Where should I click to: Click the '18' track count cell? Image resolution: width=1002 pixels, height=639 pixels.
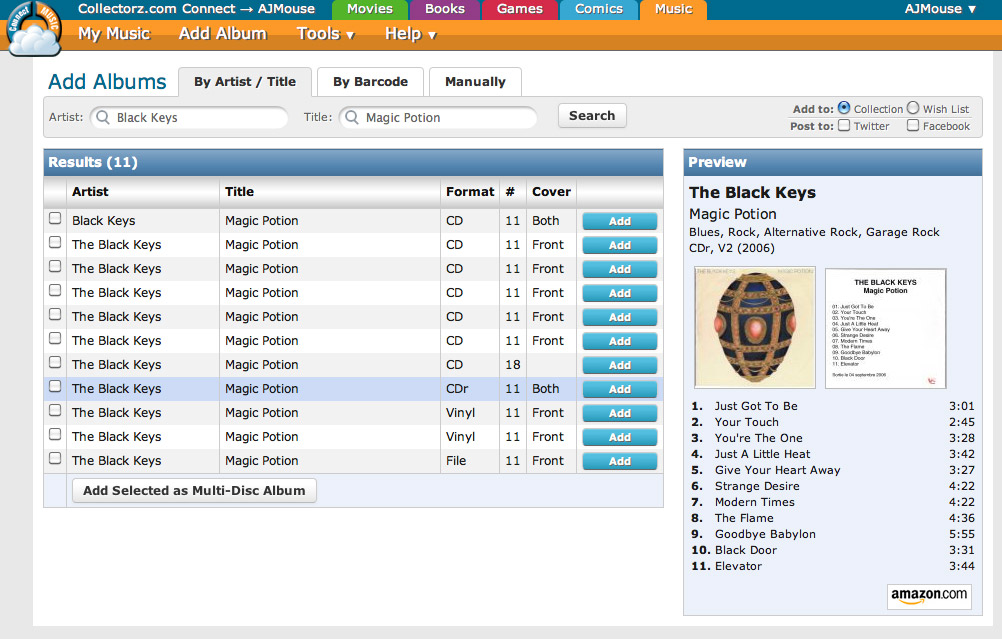513,365
